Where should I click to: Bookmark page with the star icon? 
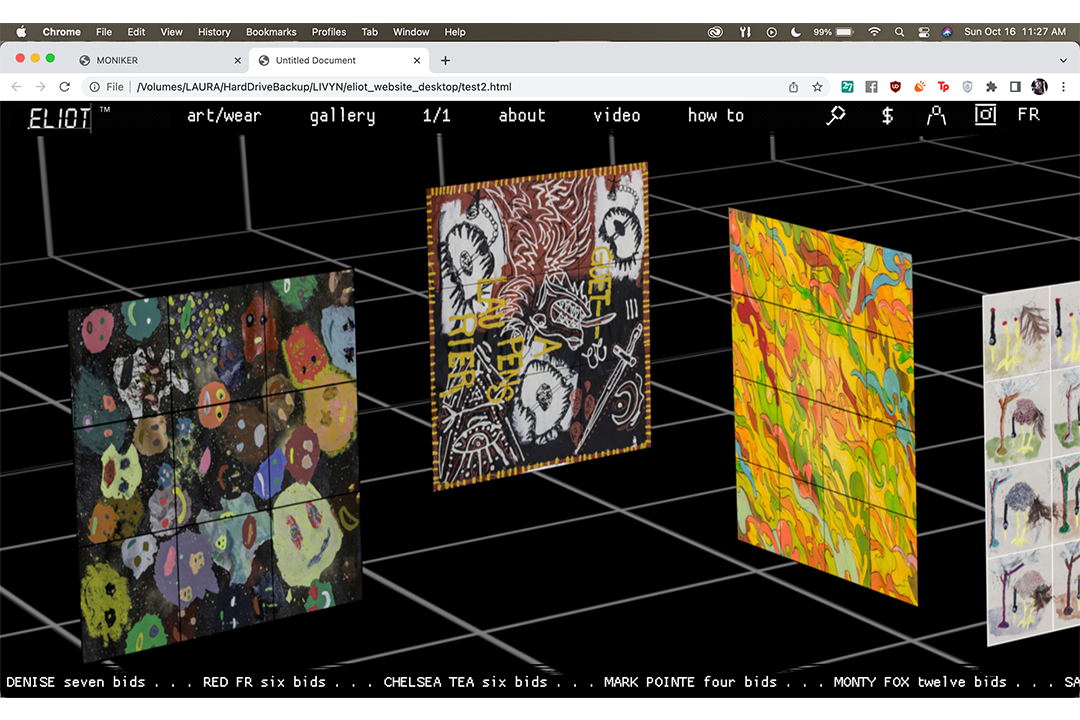(817, 87)
